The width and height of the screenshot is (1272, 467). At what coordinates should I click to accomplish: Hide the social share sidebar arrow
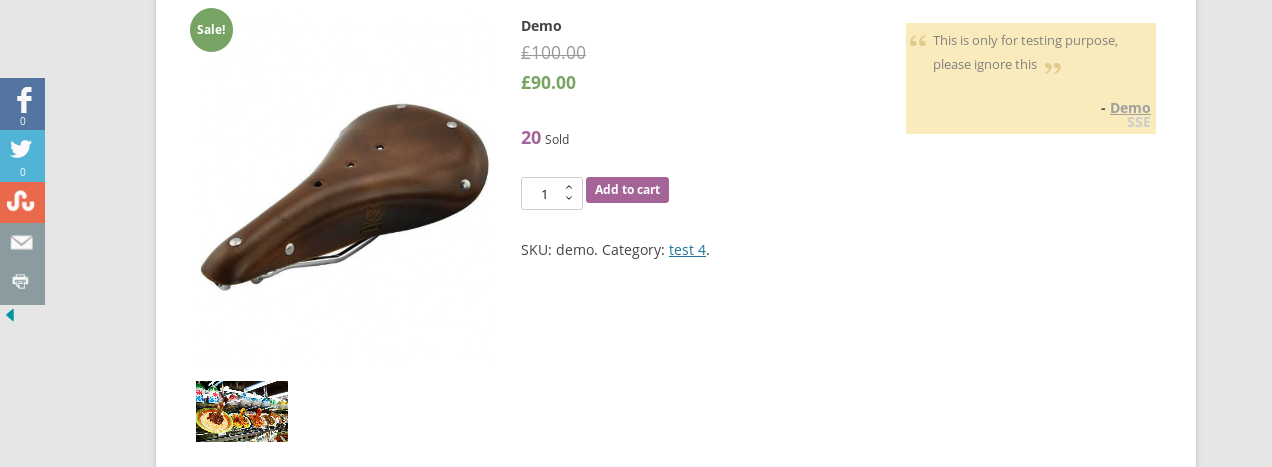[x=10, y=315]
